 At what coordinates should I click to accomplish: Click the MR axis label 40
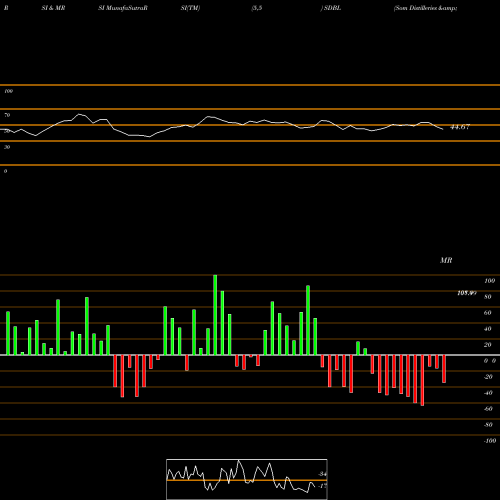(x=488, y=329)
